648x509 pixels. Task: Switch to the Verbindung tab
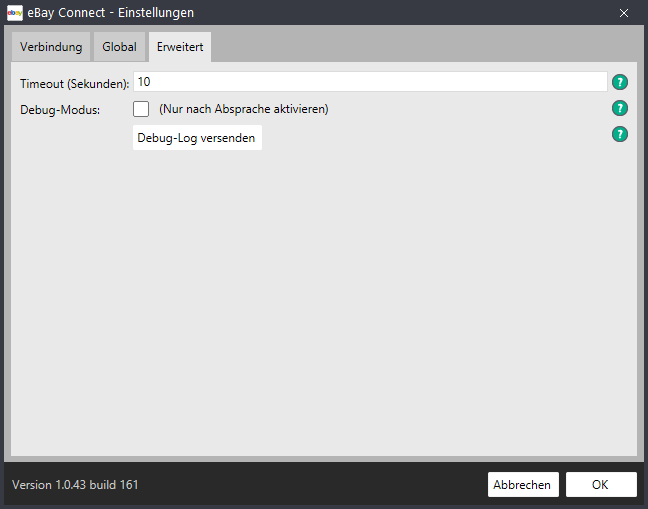click(x=51, y=47)
